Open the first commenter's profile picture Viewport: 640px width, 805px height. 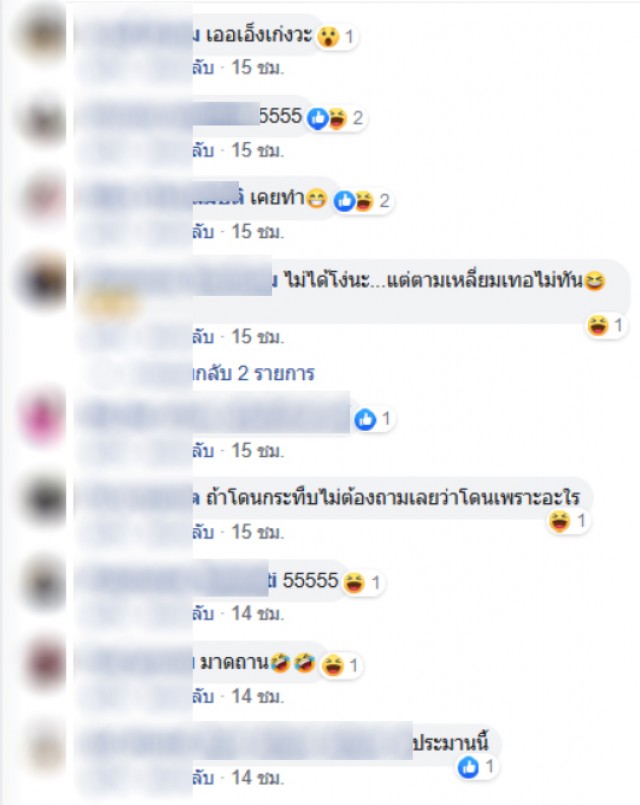pos(42,36)
